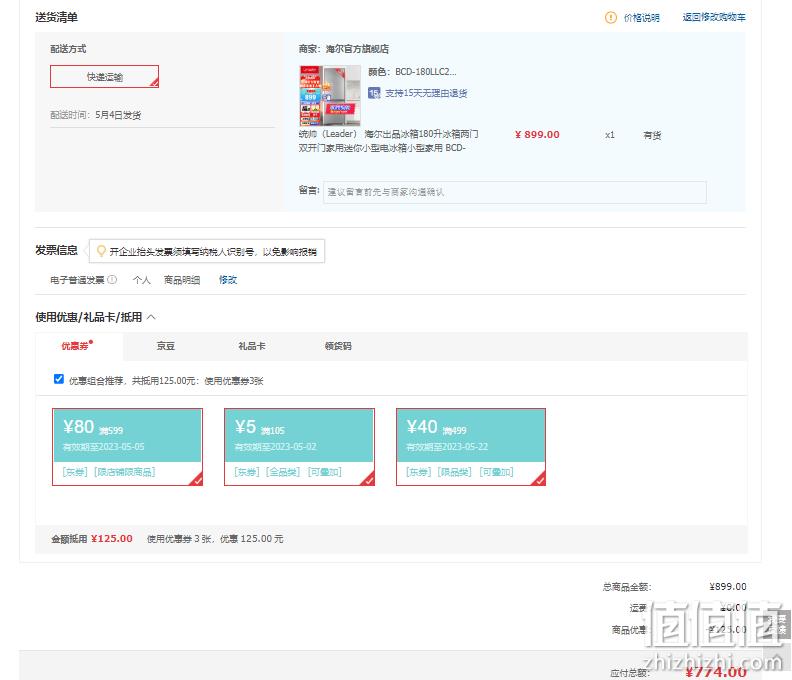Viewport: 792px width, 680px height.
Task: Open the refrigerator product thumbnail
Action: click(x=330, y=95)
